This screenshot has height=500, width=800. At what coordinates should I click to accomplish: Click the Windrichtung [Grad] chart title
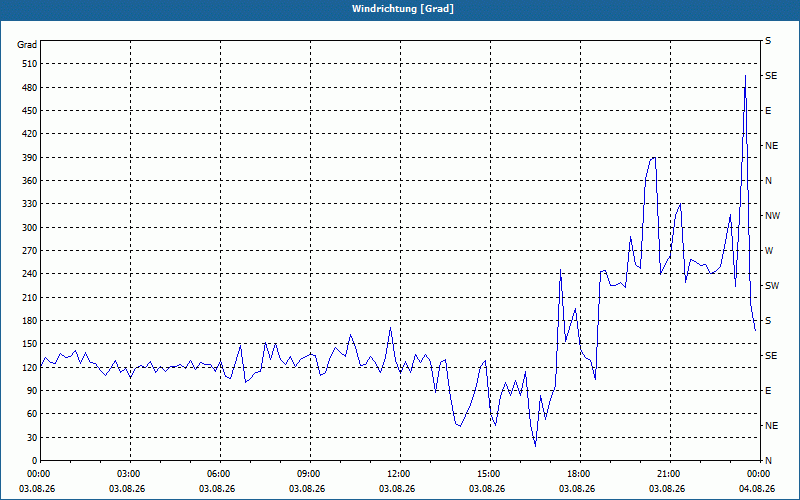(x=403, y=9)
